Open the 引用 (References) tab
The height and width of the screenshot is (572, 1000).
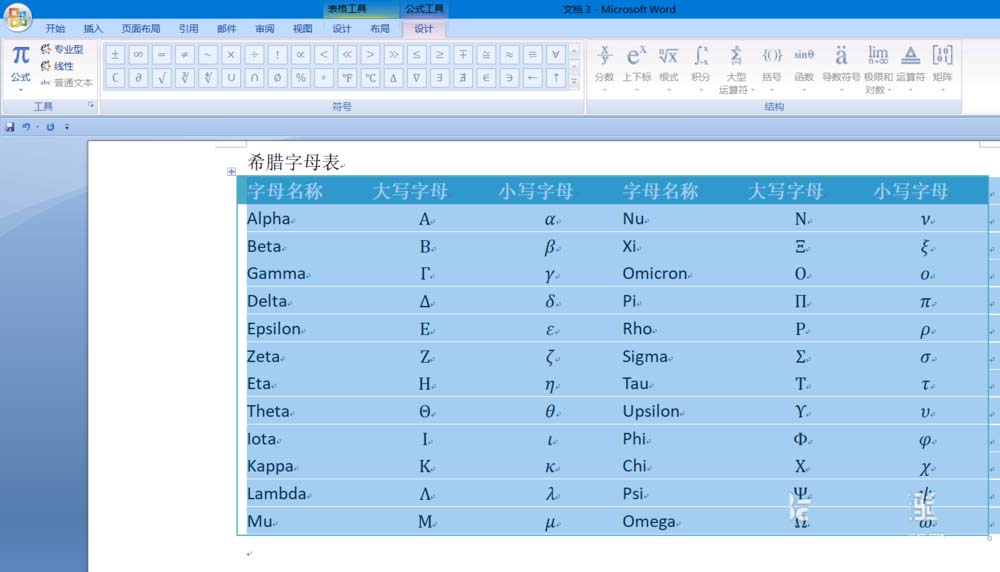(x=188, y=29)
